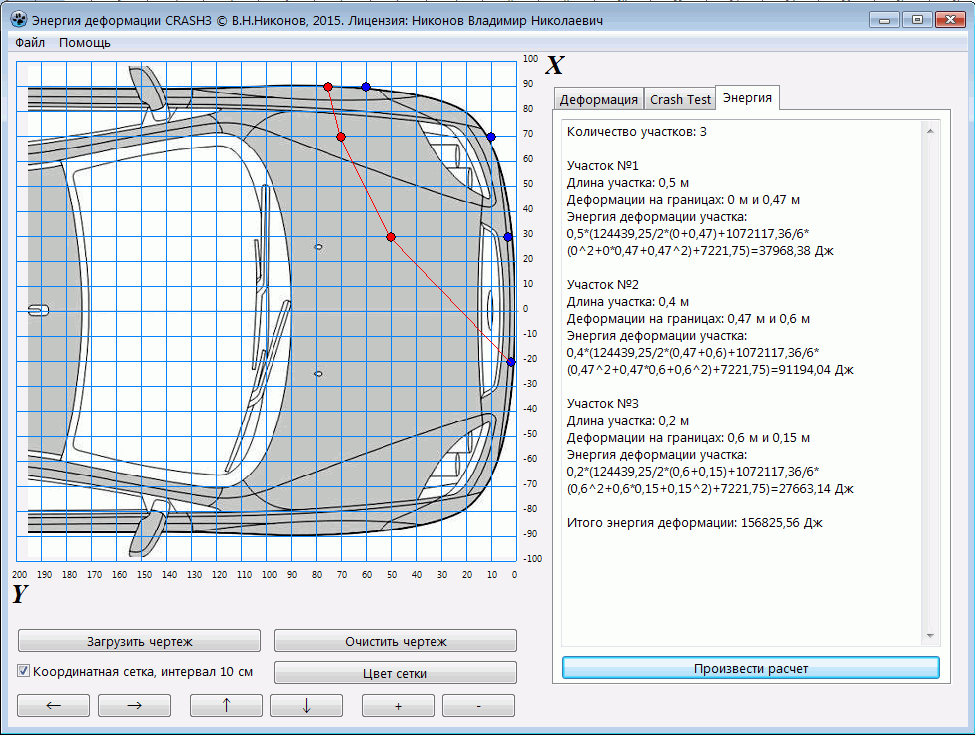Screen dimensions: 975x735
Task: Click the Загрузить чертеж button
Action: click(139, 641)
